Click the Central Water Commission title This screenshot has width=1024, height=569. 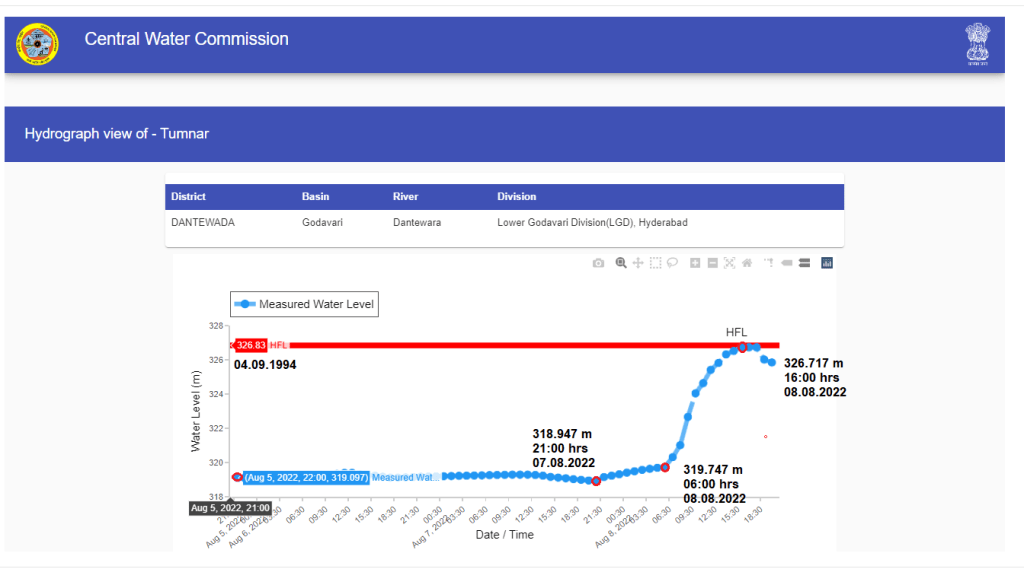(x=186, y=39)
